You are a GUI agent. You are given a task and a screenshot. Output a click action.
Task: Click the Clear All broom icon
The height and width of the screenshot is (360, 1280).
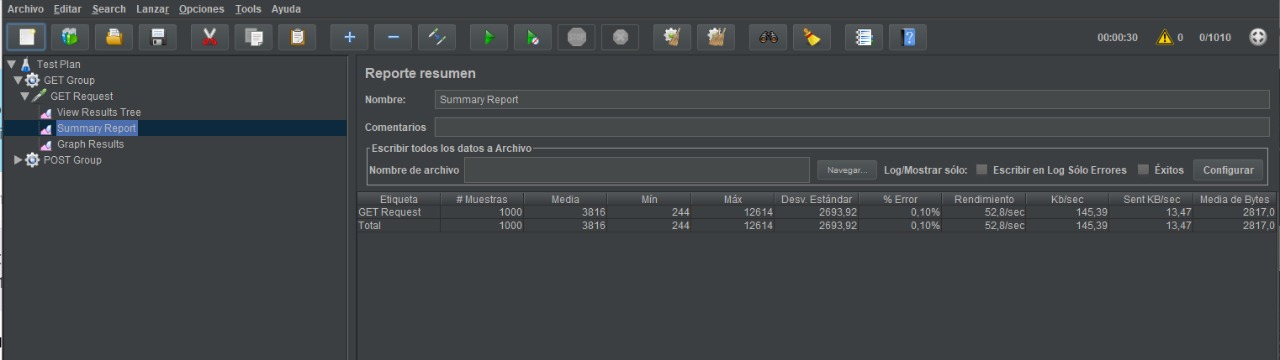click(716, 37)
